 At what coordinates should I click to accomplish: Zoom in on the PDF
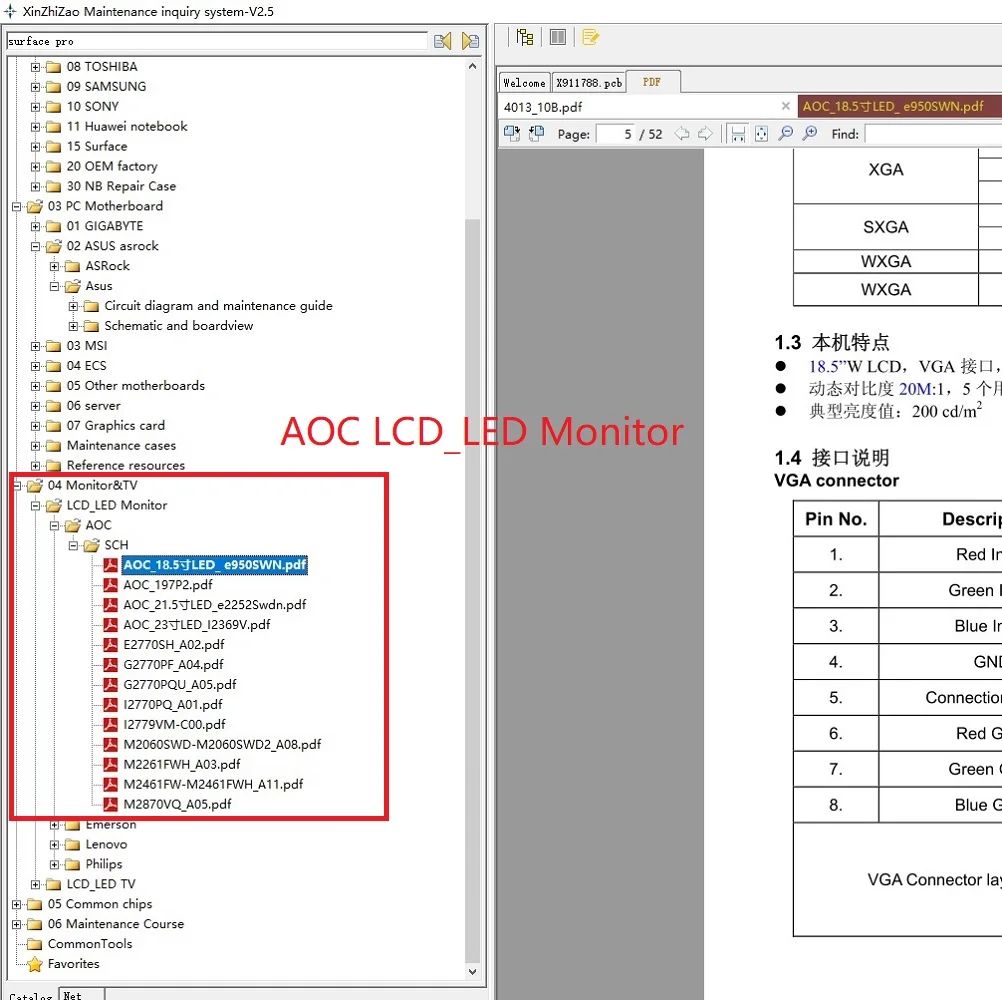[810, 134]
